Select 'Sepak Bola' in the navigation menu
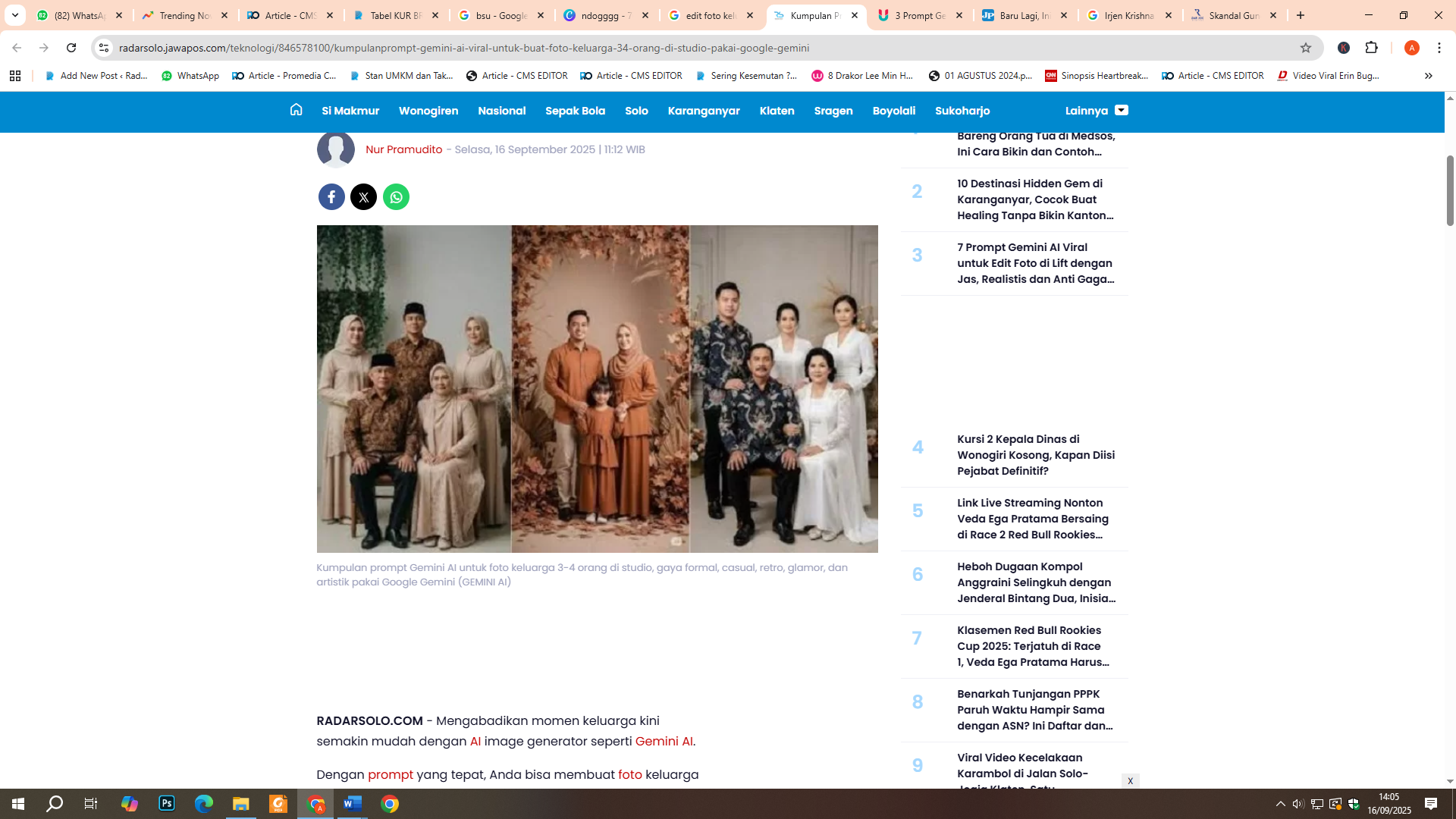The height and width of the screenshot is (819, 1456). [x=576, y=111]
